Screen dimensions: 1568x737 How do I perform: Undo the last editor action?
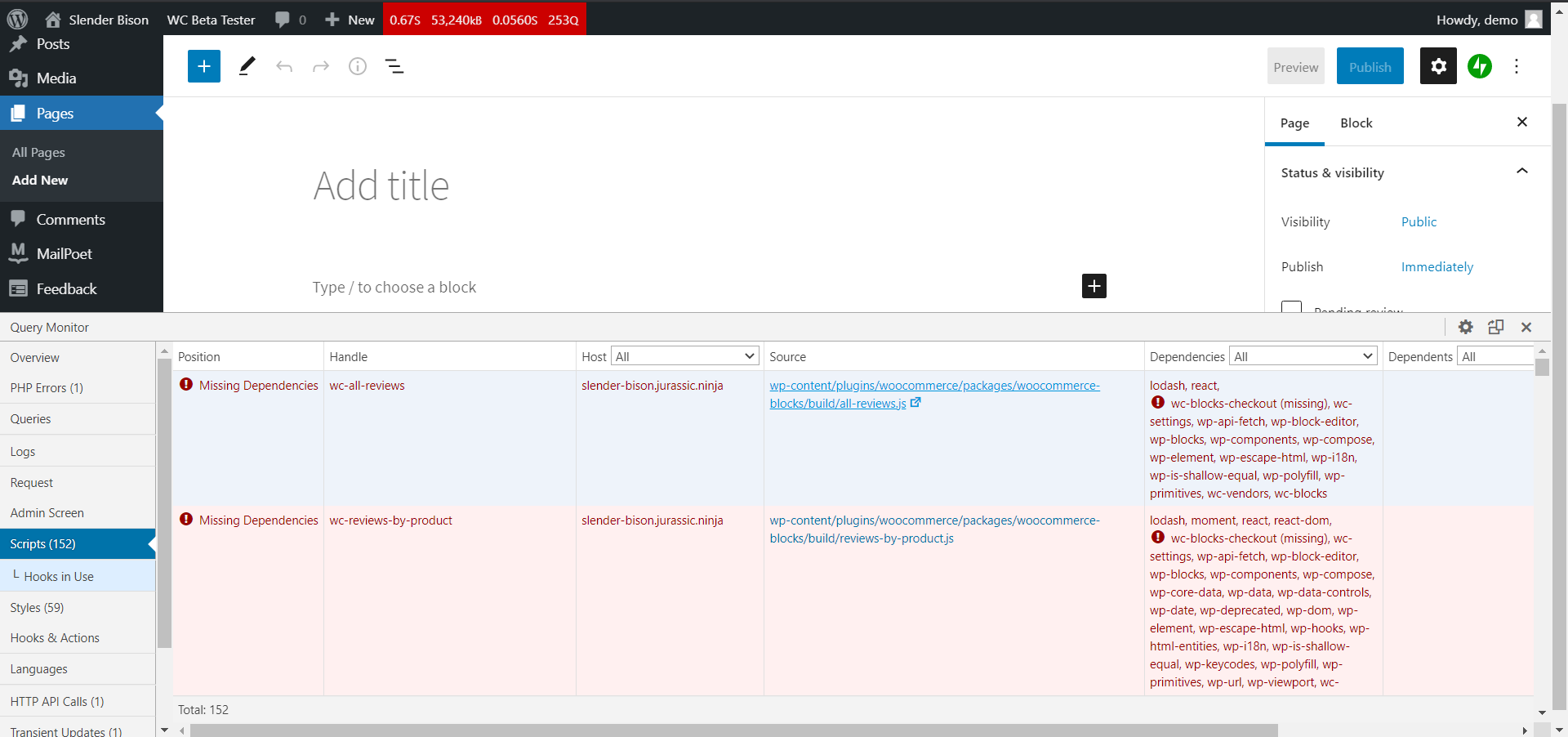point(284,66)
